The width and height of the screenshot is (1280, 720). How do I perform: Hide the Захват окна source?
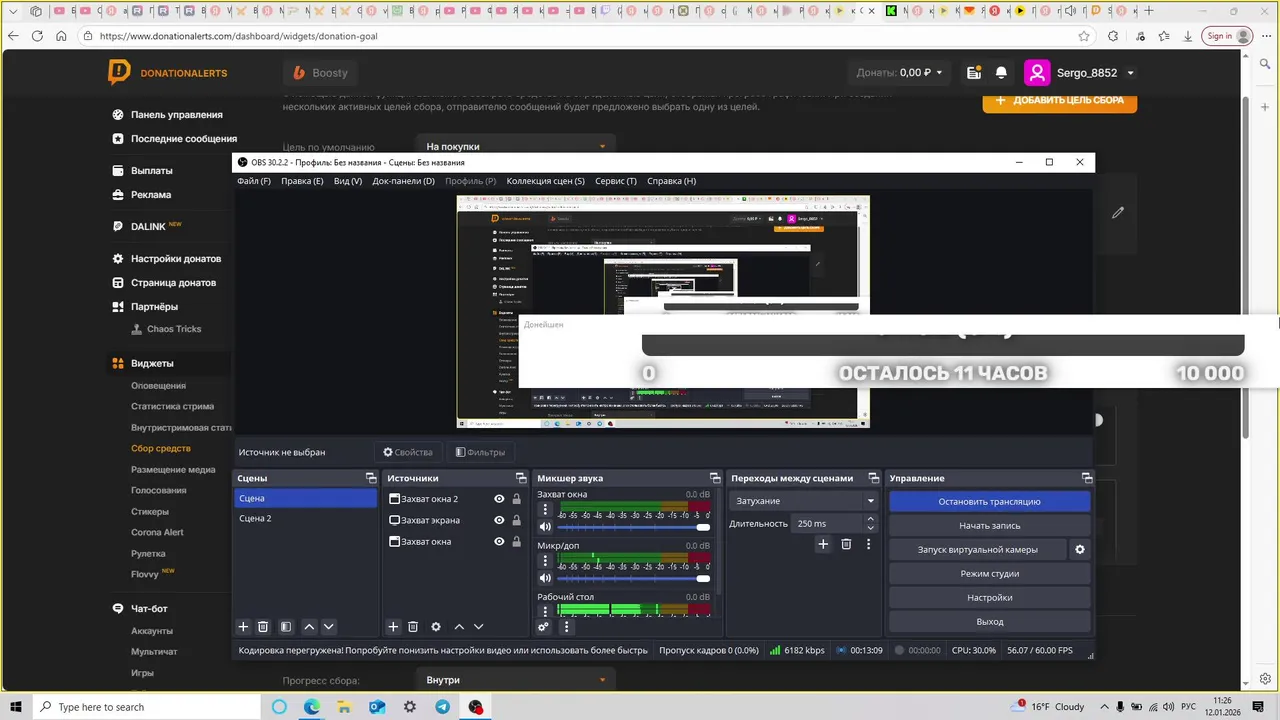[x=499, y=541]
